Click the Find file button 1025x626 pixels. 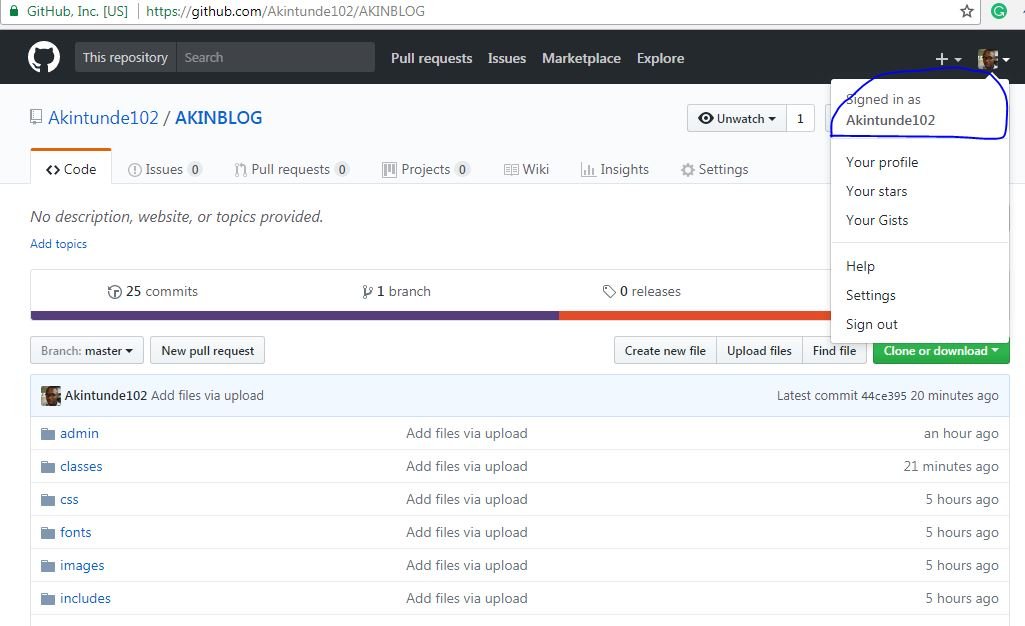point(834,350)
